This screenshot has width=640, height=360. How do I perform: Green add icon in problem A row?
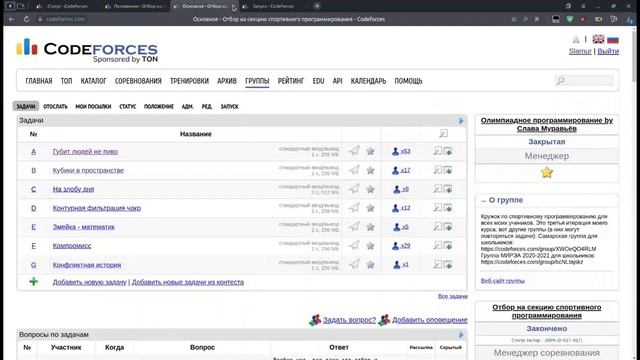coord(448,151)
